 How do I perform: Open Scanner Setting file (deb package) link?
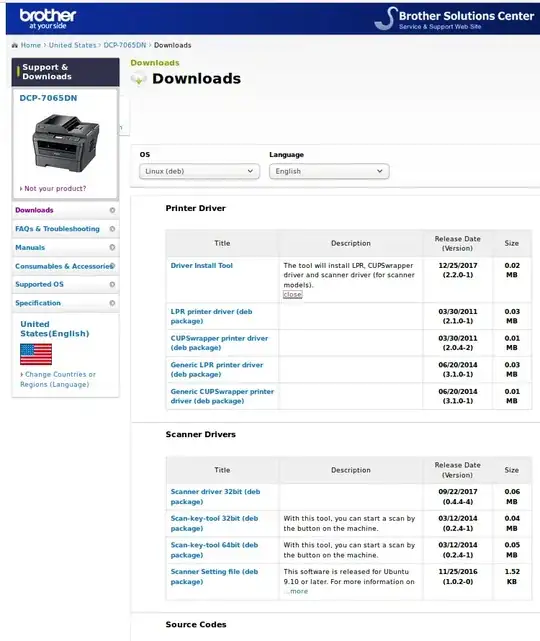pyautogui.click(x=214, y=576)
